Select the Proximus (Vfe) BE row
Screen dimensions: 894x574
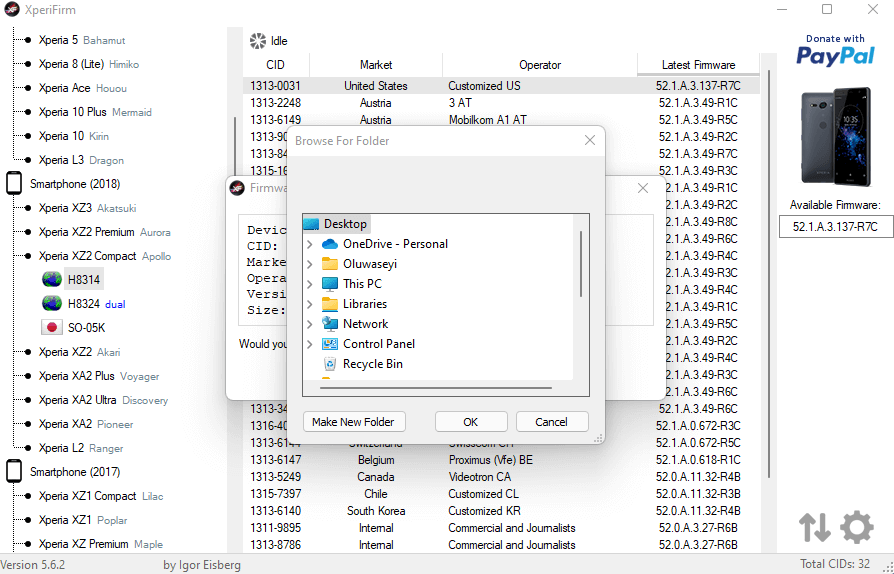pos(501,459)
